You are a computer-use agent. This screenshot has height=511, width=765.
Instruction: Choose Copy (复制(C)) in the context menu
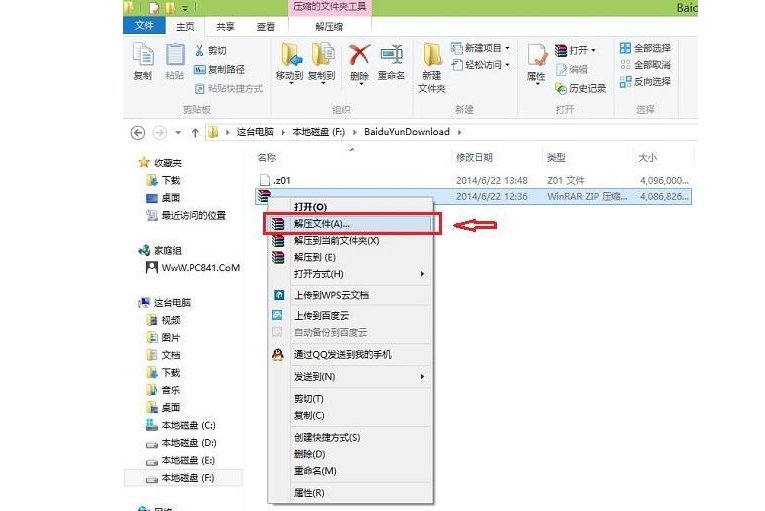click(x=349, y=415)
